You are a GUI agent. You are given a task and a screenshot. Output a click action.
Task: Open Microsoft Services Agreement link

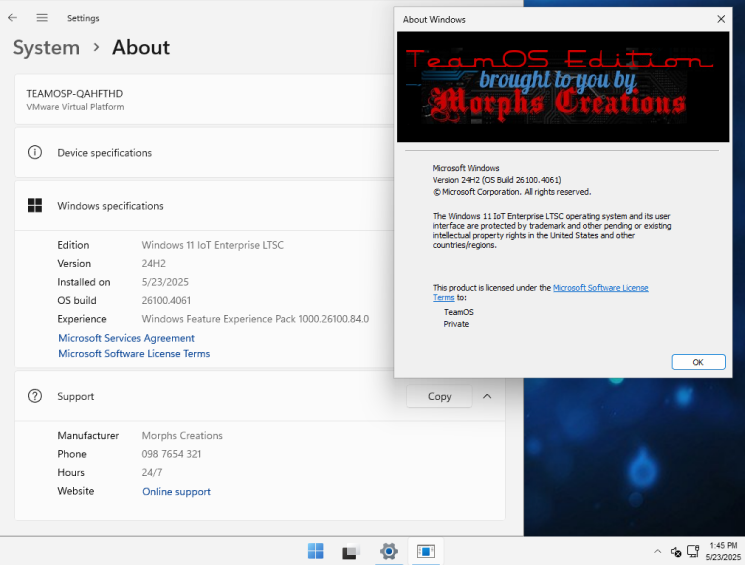[126, 338]
